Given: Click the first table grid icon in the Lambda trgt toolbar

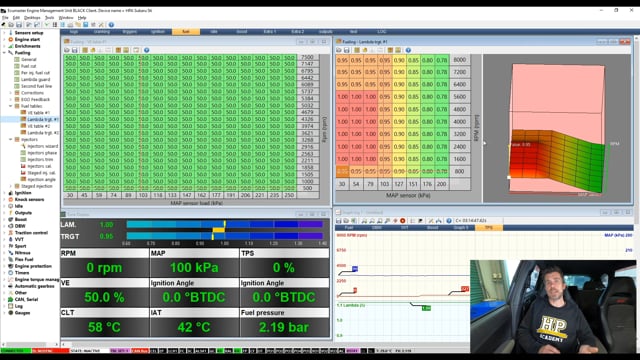Looking at the screenshot, I should pos(357,50).
